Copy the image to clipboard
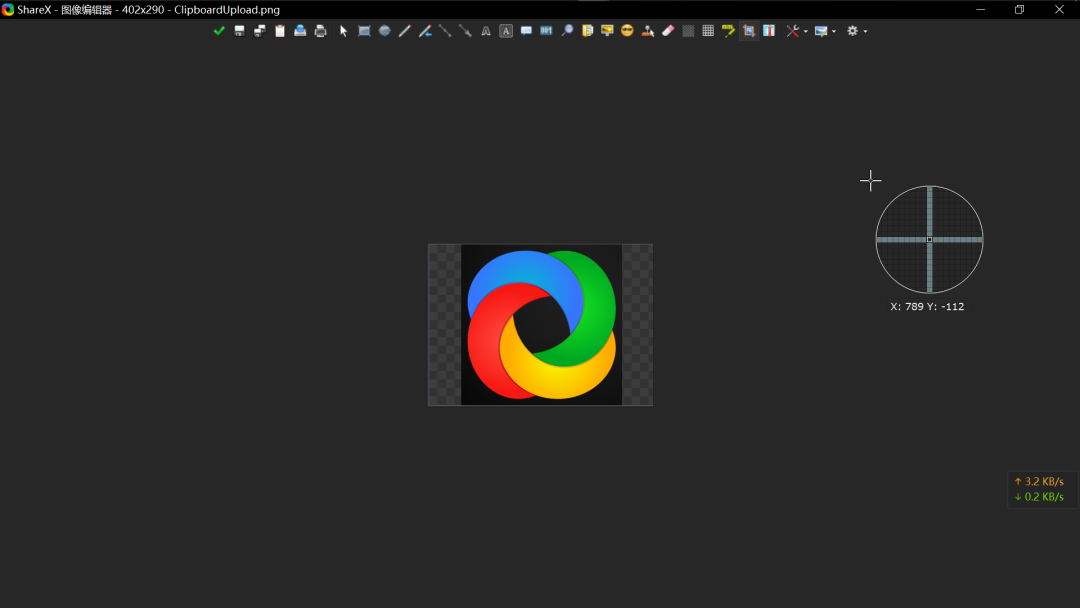This screenshot has width=1080, height=608. (x=280, y=31)
